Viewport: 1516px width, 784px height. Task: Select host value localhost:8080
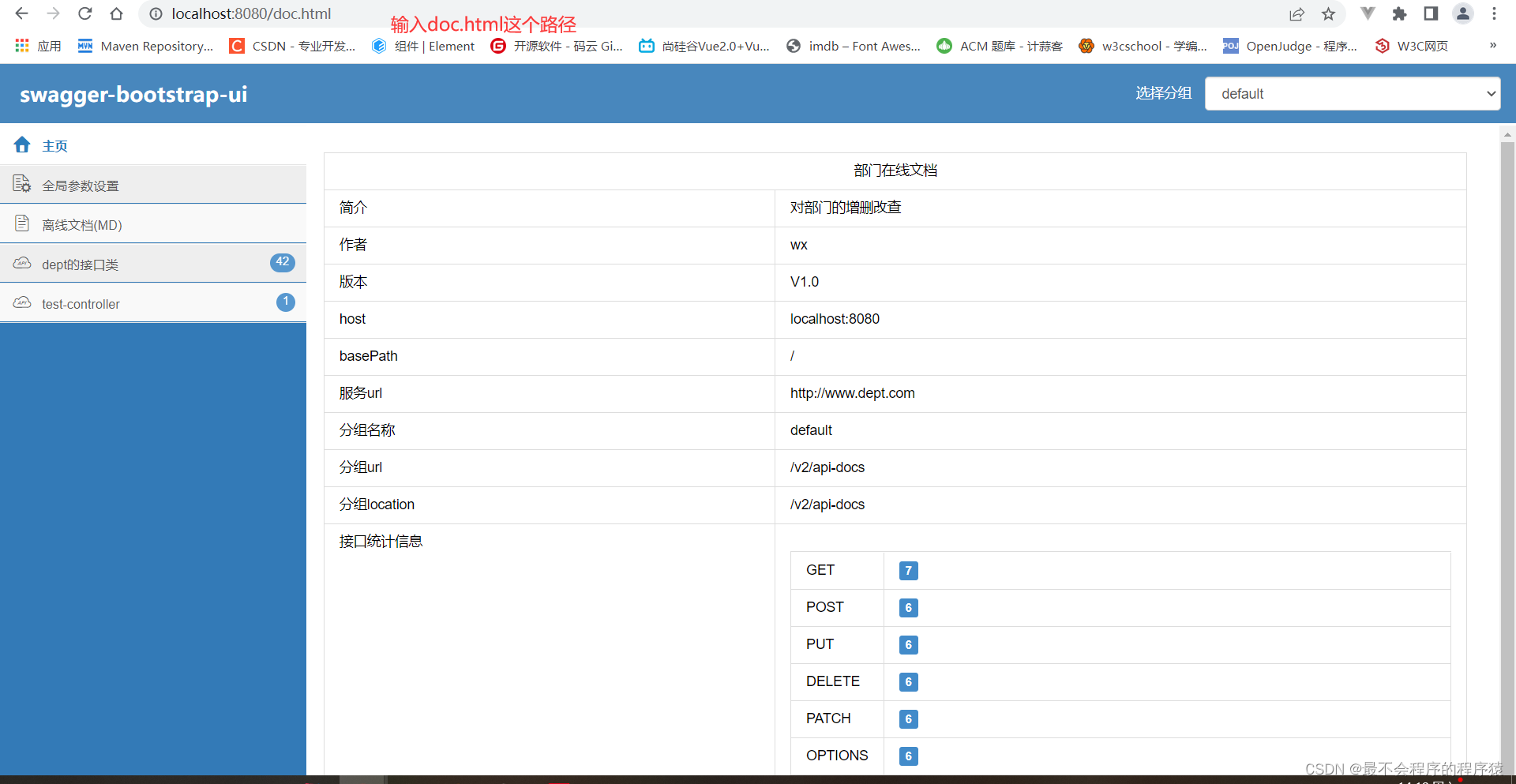click(835, 319)
